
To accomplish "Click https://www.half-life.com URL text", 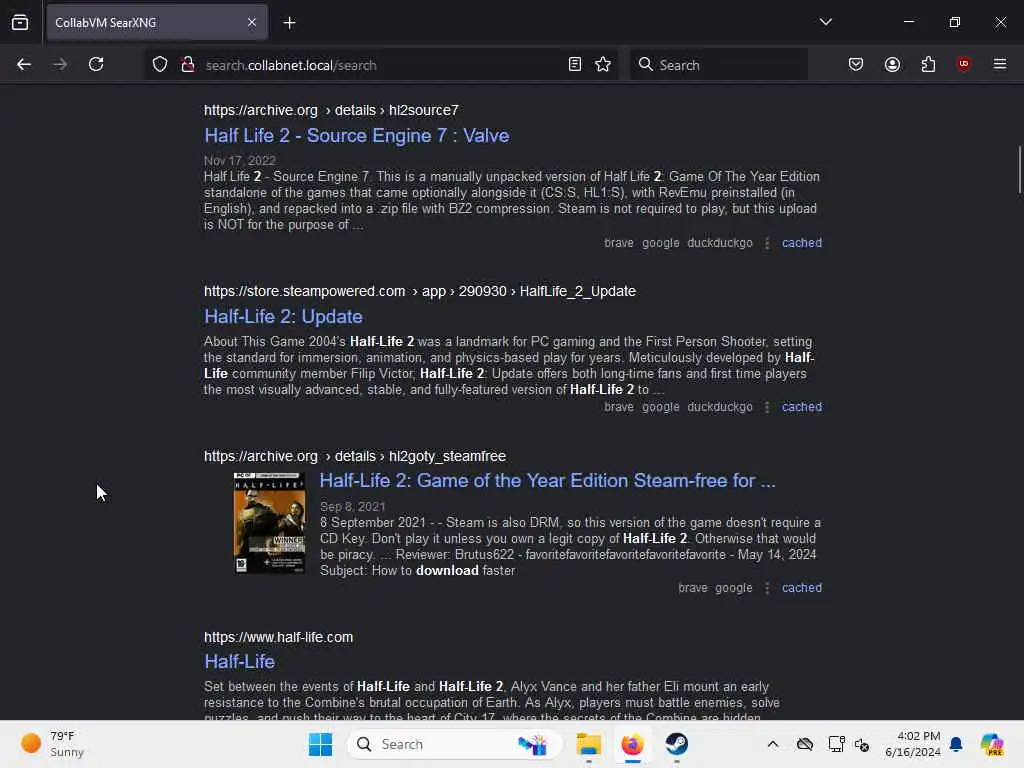I will 278,637.
